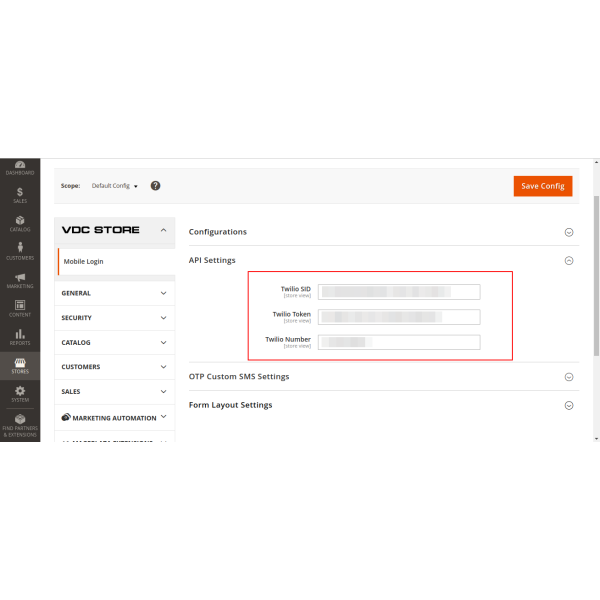Expand Form Layout Settings section

tap(569, 405)
